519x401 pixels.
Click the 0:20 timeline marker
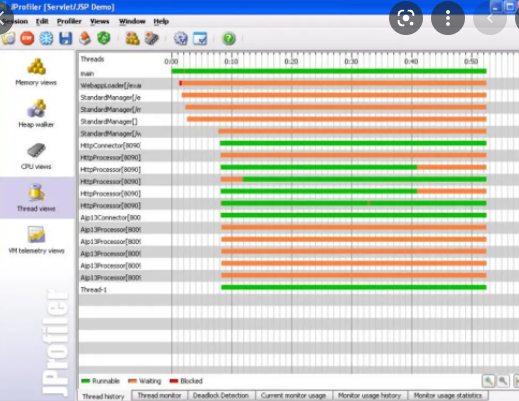[291, 61]
